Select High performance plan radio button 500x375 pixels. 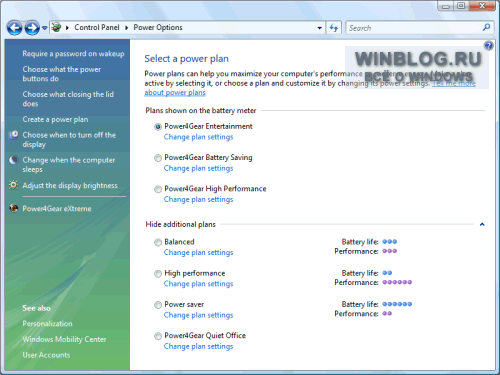coord(158,274)
